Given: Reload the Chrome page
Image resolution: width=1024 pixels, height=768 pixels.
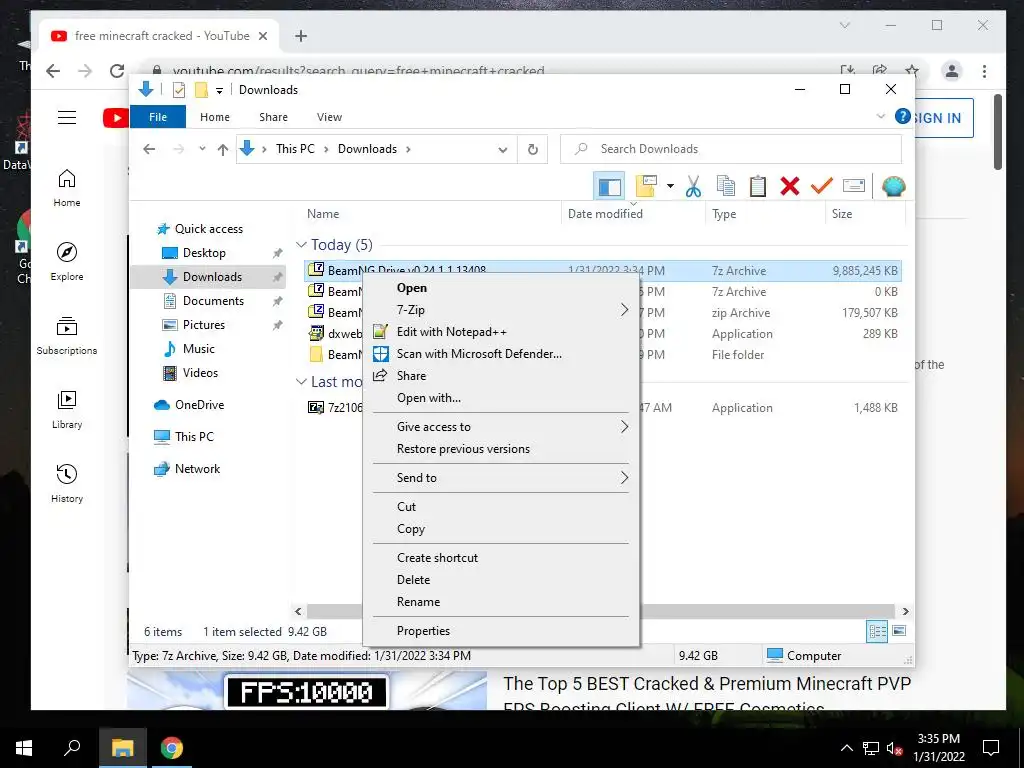Looking at the screenshot, I should pos(117,71).
